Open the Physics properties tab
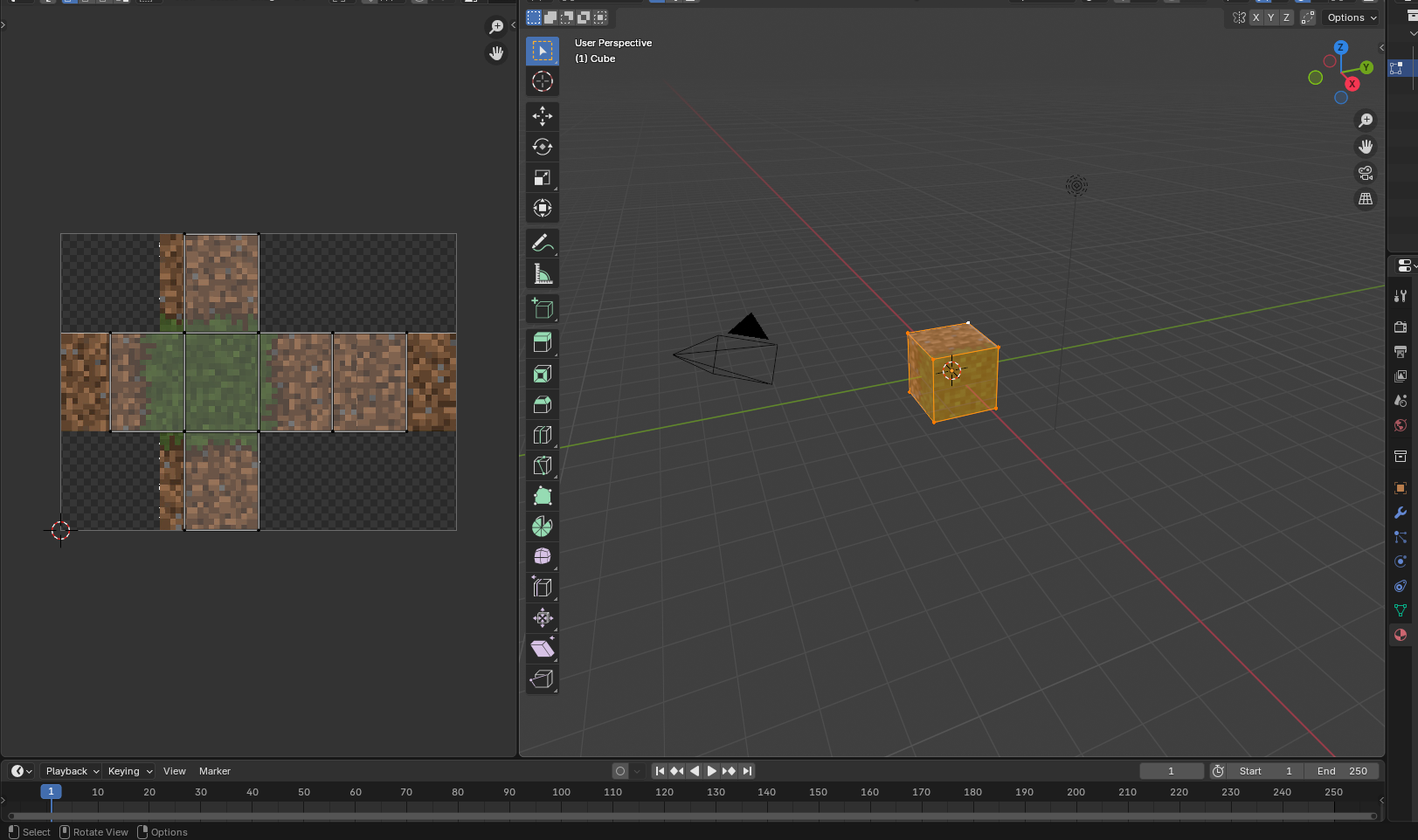 point(1401,561)
